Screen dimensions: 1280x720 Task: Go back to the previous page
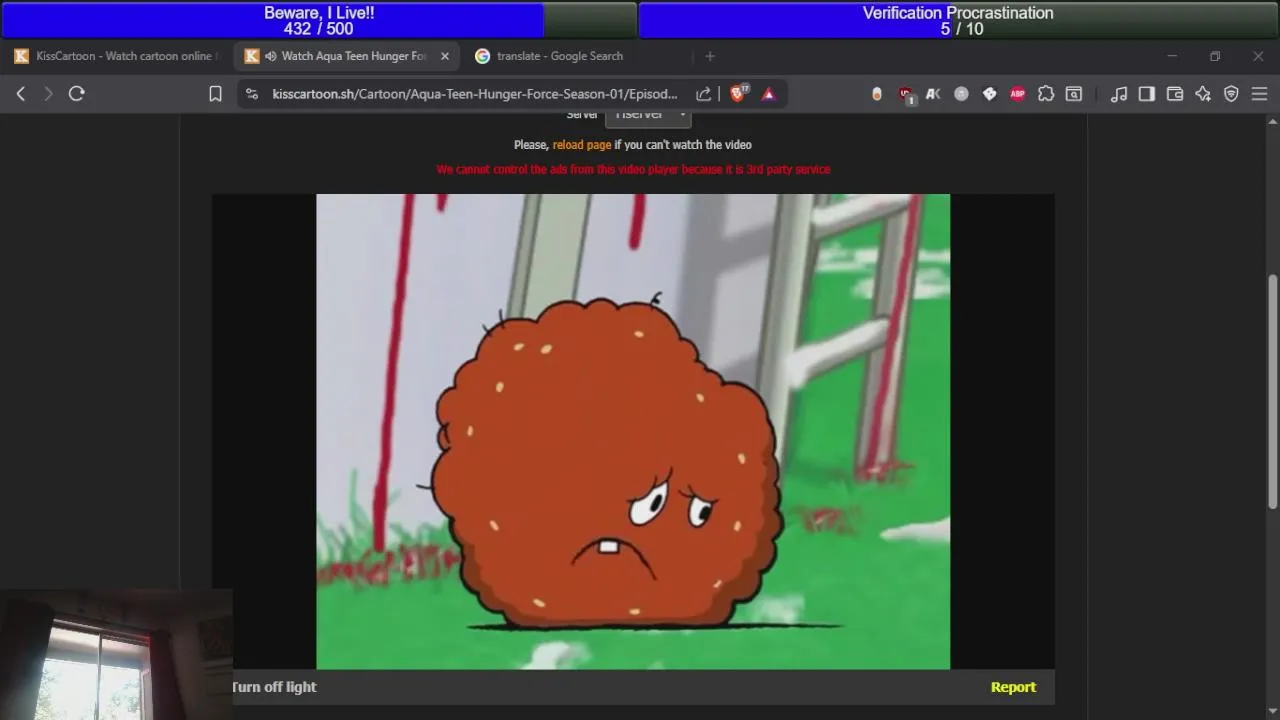tap(21, 93)
